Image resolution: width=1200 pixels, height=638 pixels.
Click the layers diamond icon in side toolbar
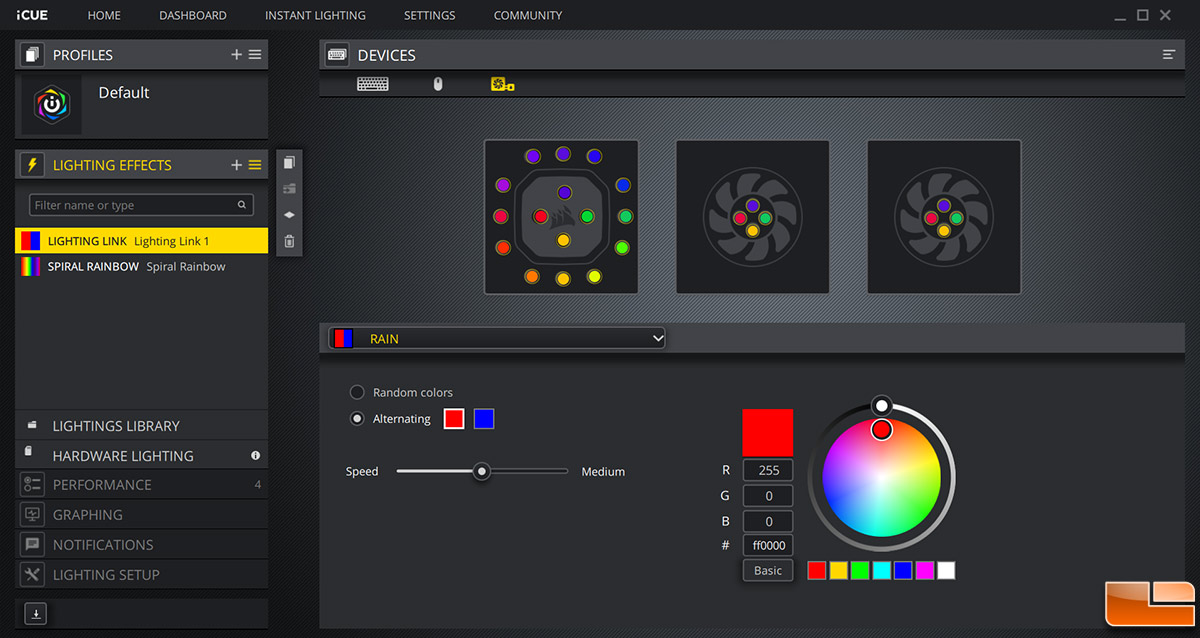coord(289,214)
